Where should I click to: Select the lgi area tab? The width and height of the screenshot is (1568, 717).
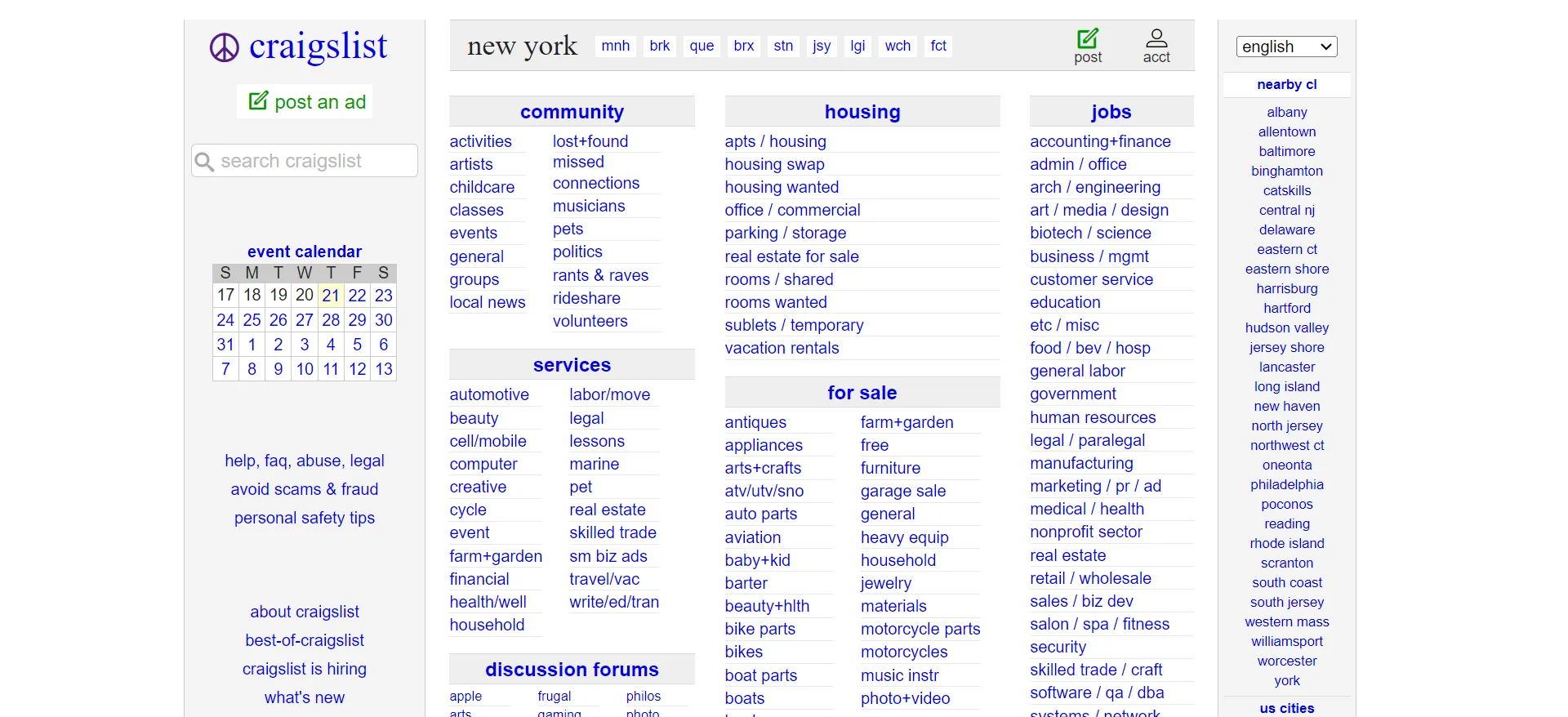point(857,46)
